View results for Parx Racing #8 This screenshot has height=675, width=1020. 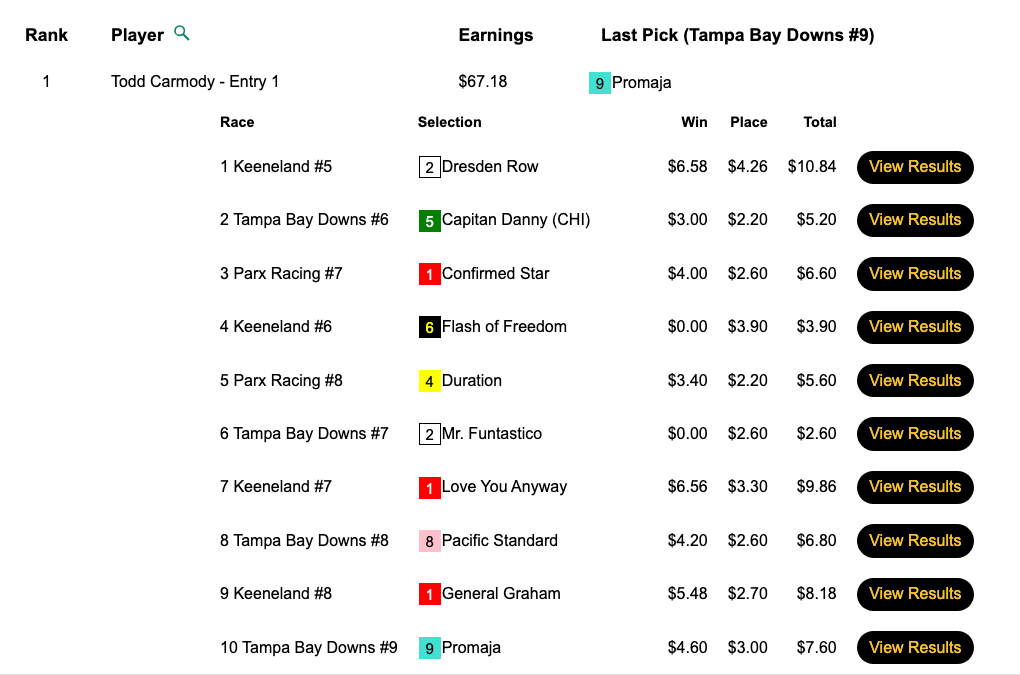[914, 381]
